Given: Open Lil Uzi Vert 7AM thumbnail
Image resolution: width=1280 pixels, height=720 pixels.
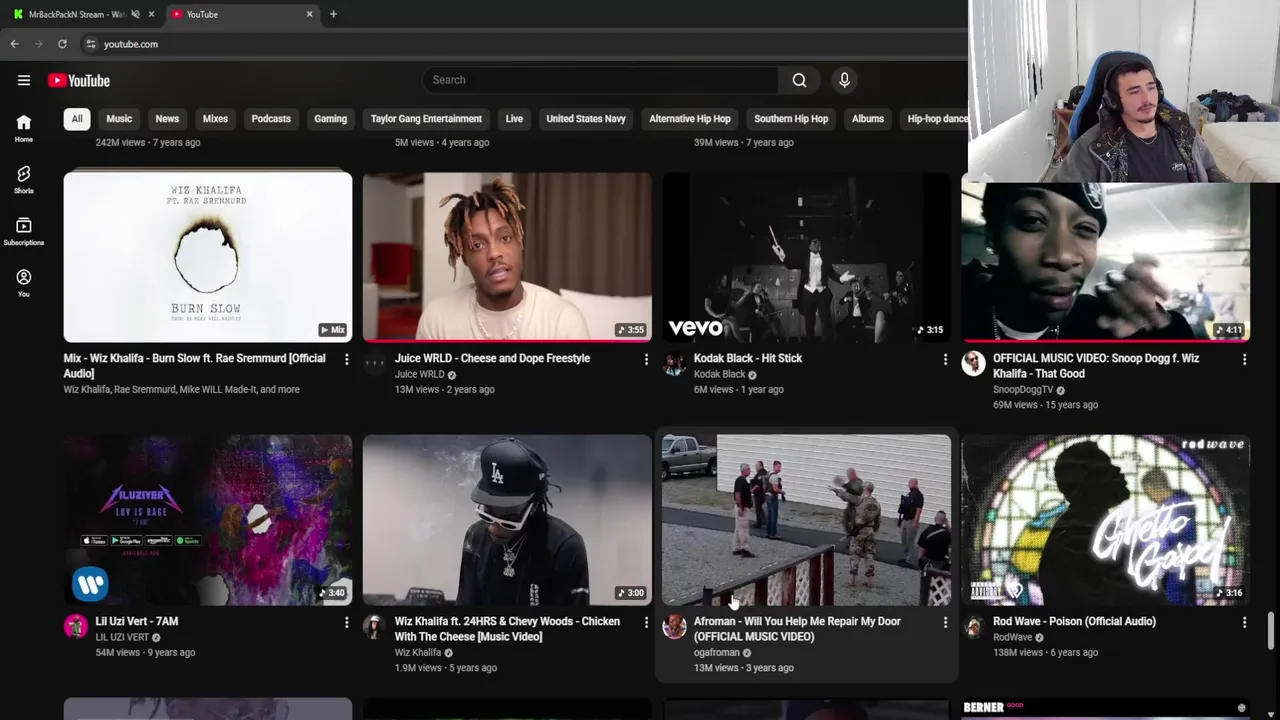Looking at the screenshot, I should (x=208, y=520).
